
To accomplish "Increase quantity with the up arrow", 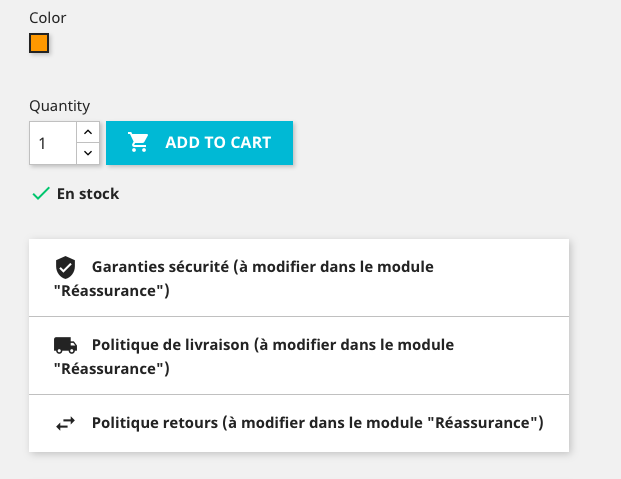I will (88, 132).
